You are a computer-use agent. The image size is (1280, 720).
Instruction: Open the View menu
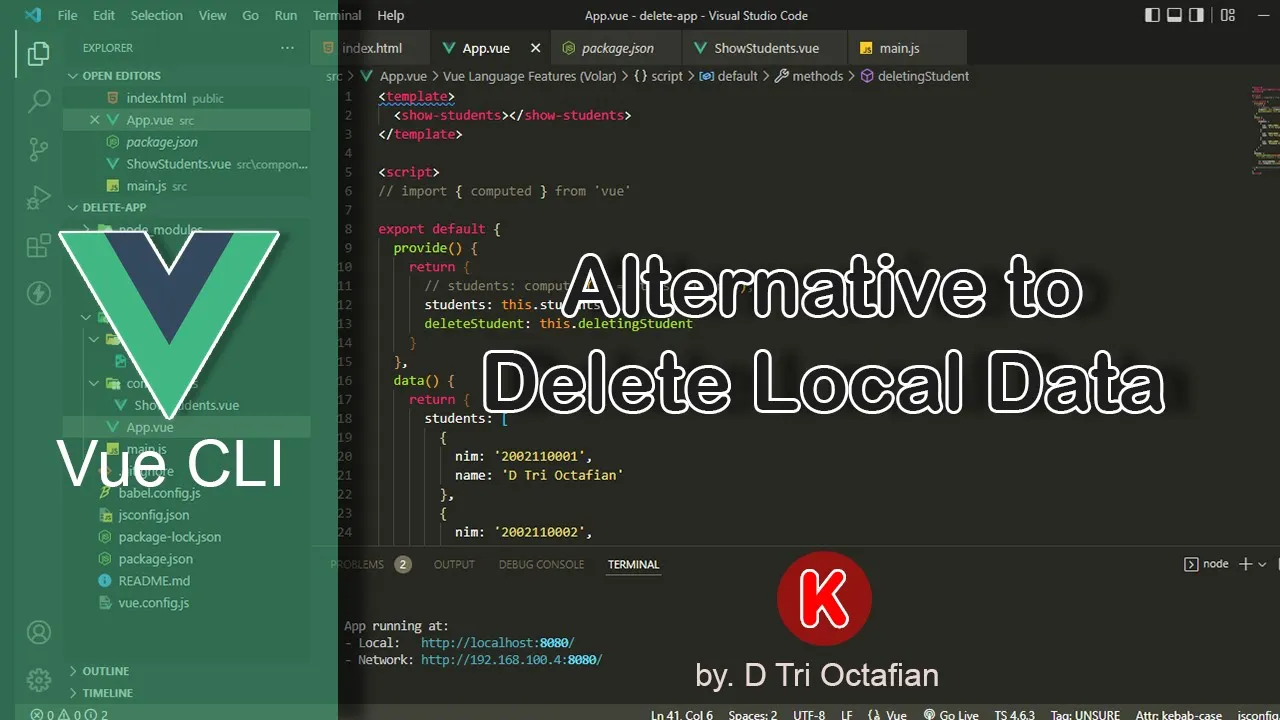[x=212, y=15]
